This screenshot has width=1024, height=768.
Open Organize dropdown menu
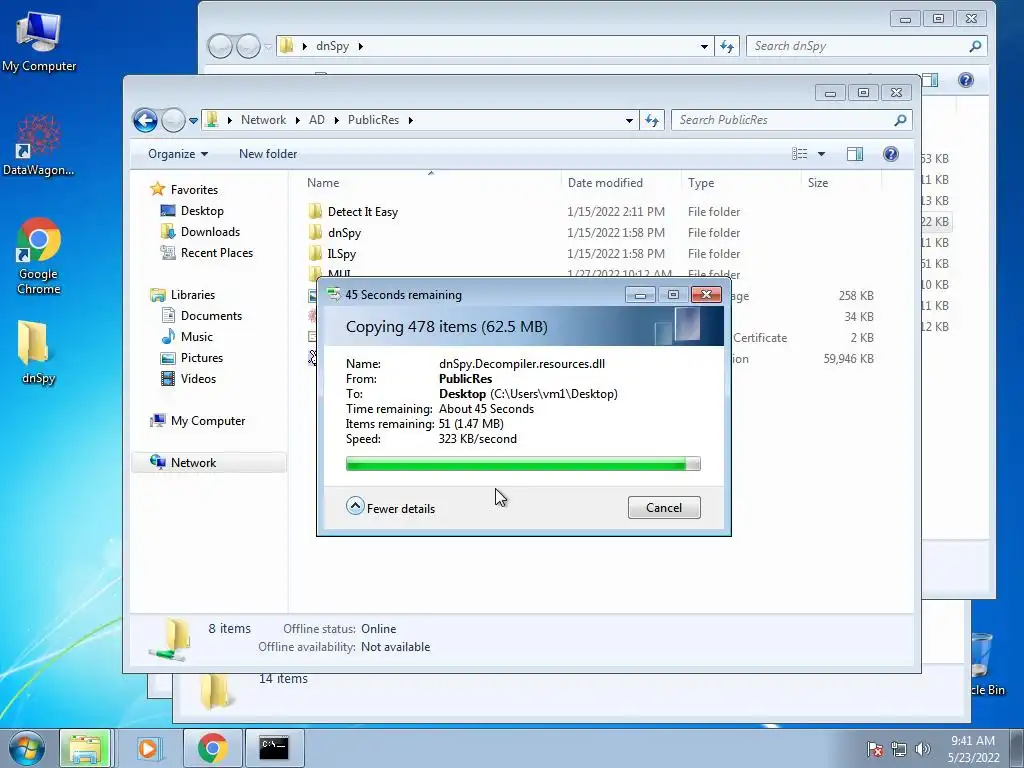pos(178,154)
